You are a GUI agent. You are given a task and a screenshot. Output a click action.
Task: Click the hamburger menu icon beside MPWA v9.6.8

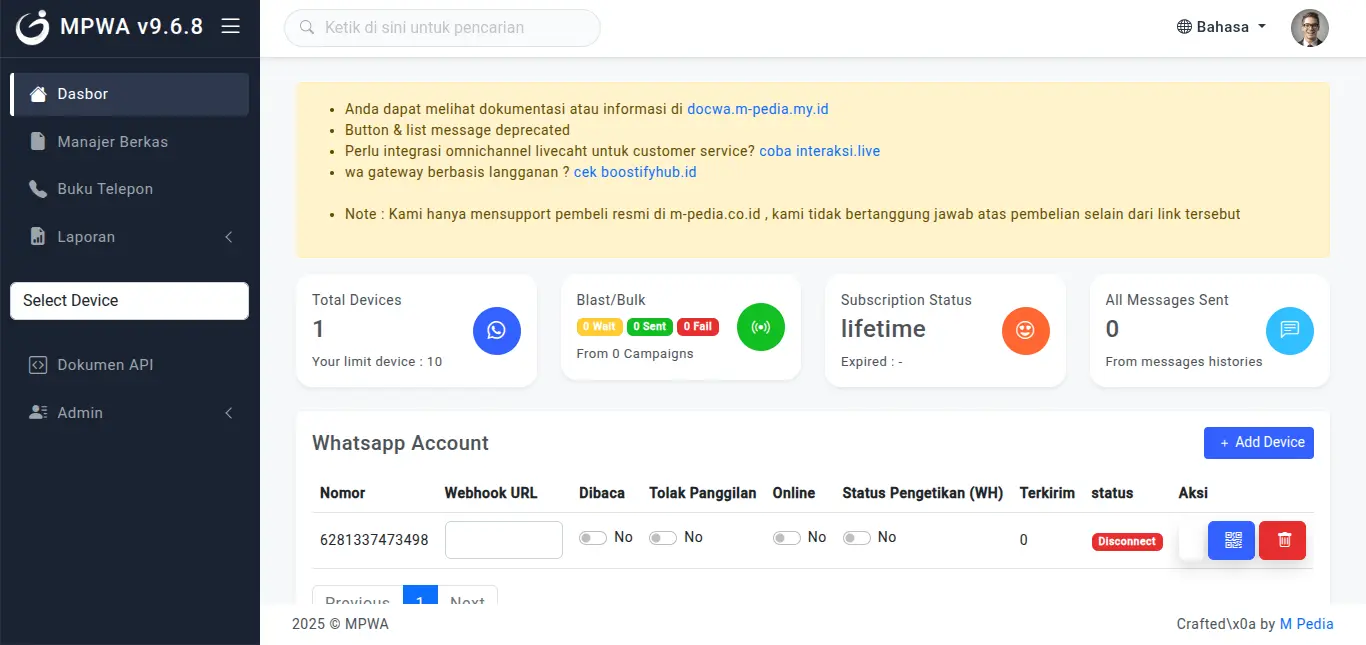(231, 27)
